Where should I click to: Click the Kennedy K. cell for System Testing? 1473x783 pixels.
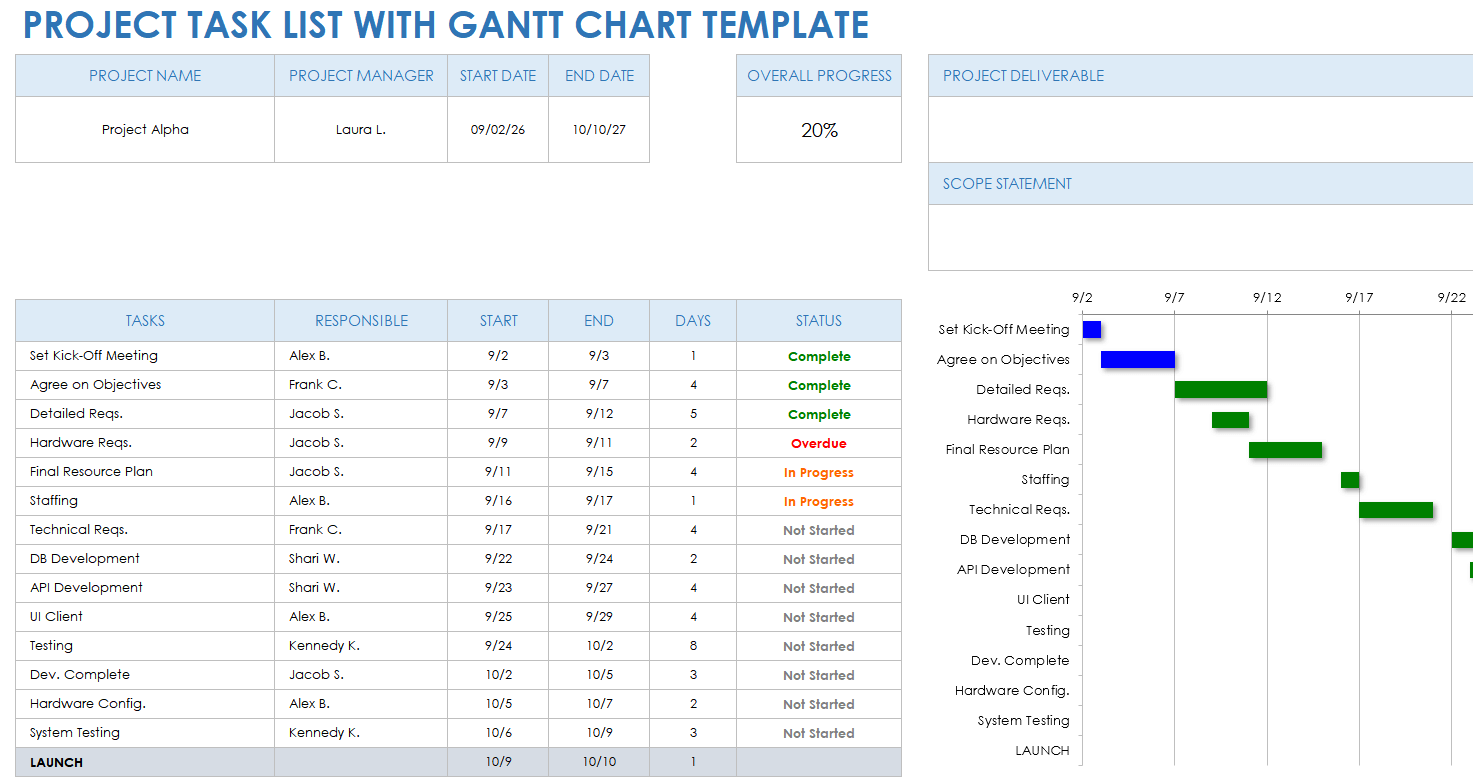click(360, 732)
